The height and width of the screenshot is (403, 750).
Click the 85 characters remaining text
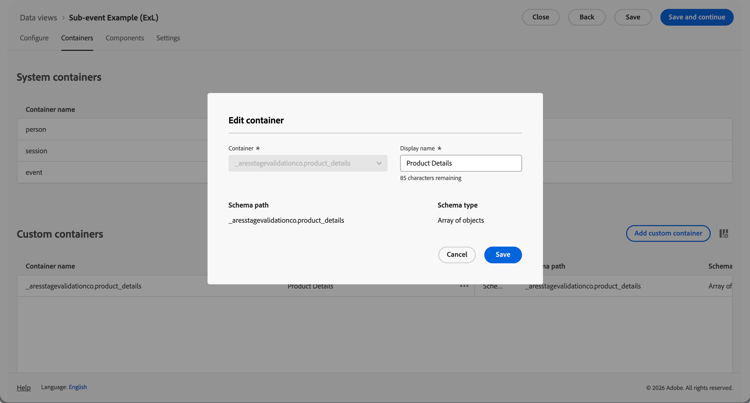(430, 178)
